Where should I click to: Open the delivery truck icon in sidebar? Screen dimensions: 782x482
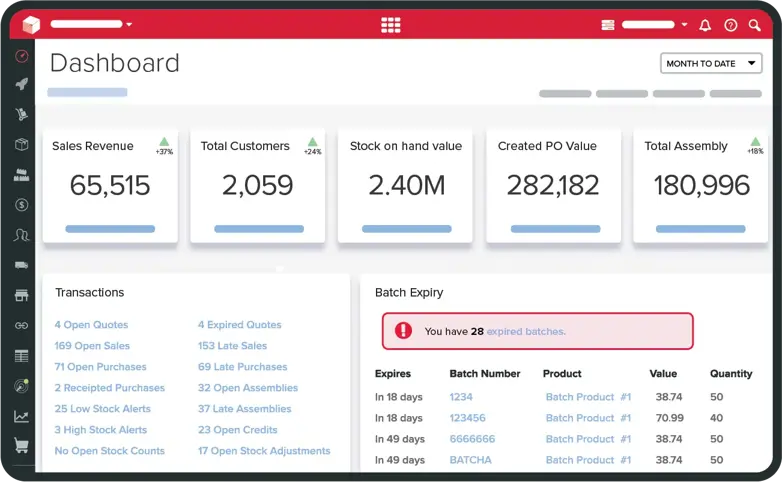21,265
